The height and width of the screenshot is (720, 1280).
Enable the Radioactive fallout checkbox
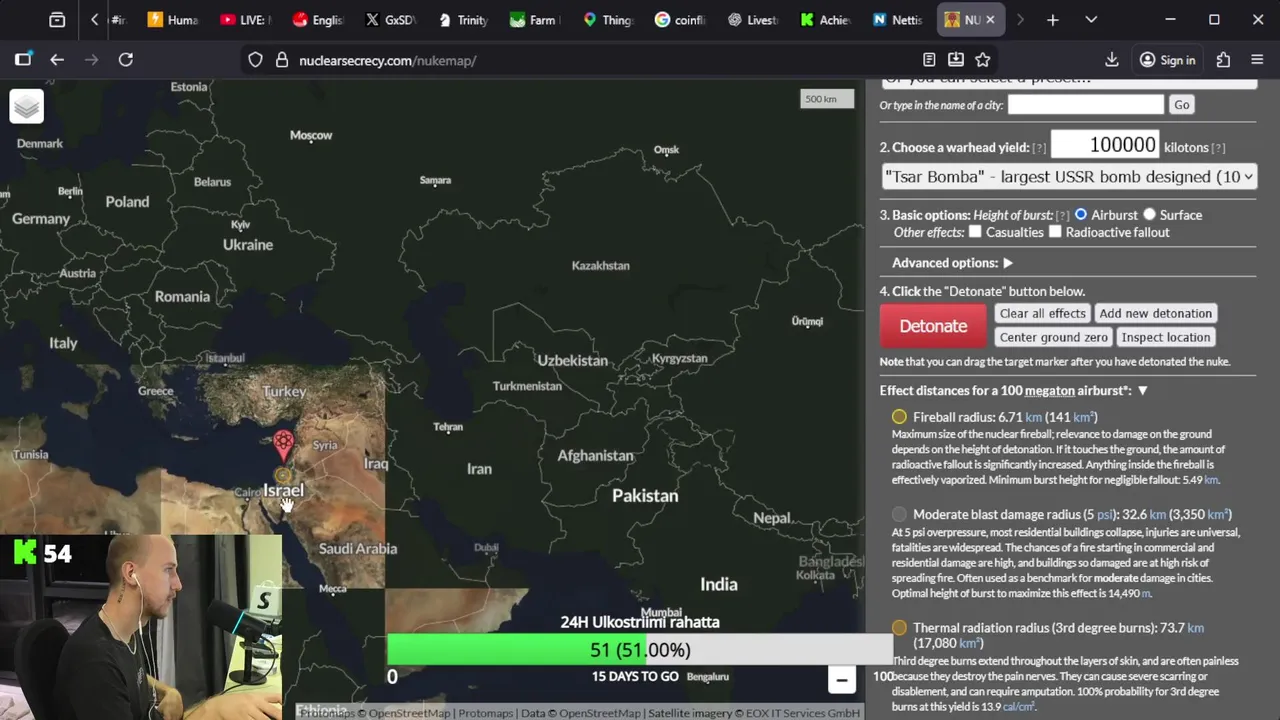click(x=1055, y=232)
